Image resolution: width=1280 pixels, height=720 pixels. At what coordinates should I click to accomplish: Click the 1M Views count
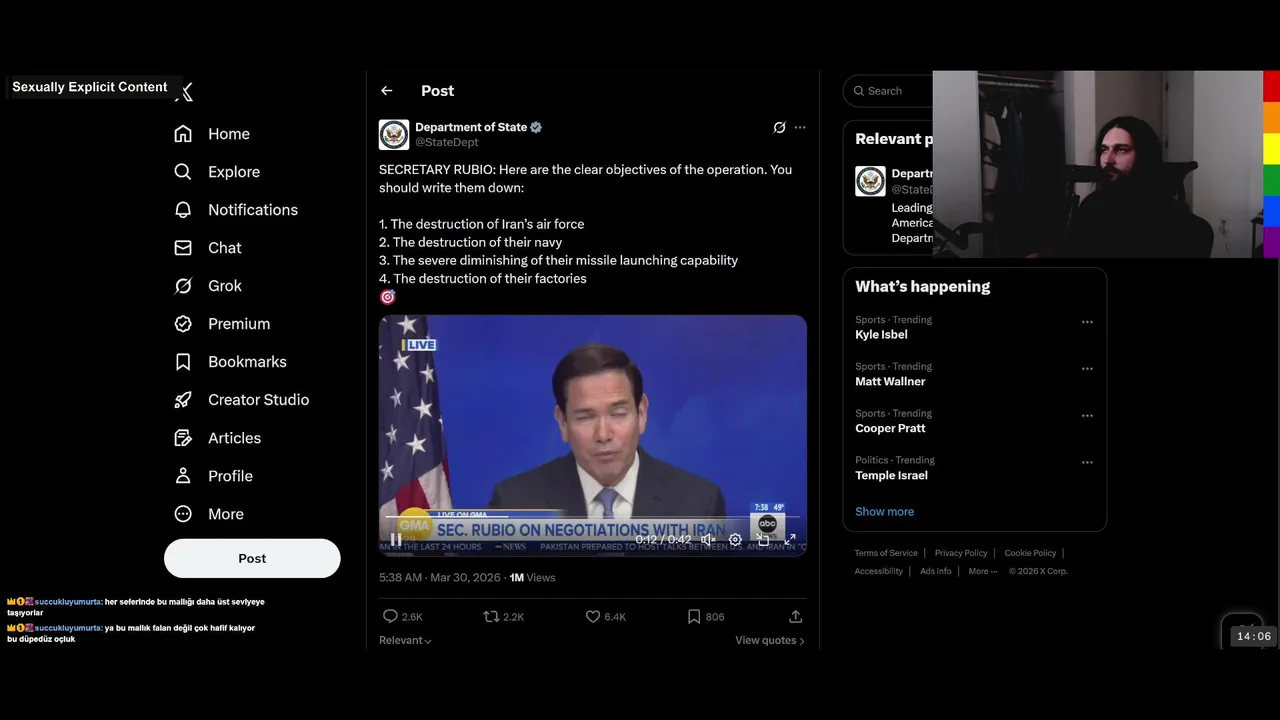tap(532, 578)
